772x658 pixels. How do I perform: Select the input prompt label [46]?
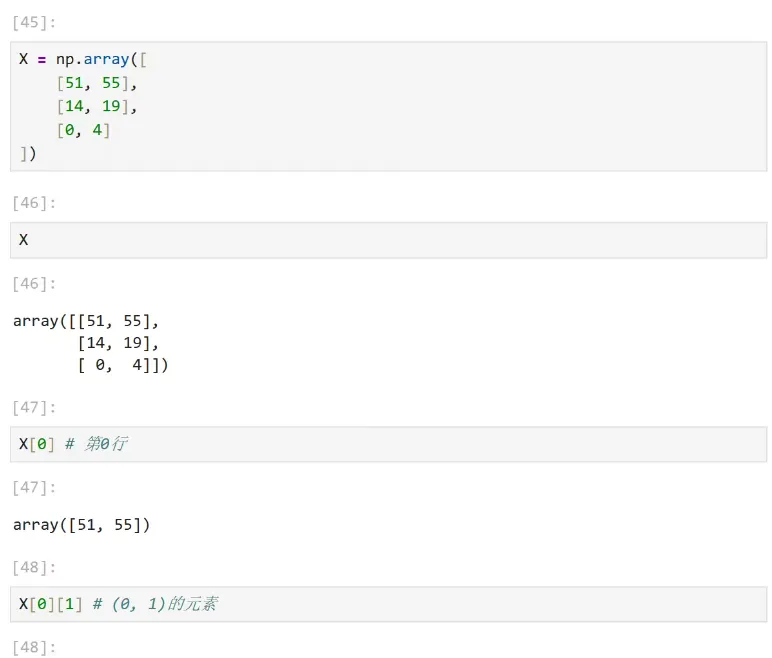click(34, 203)
